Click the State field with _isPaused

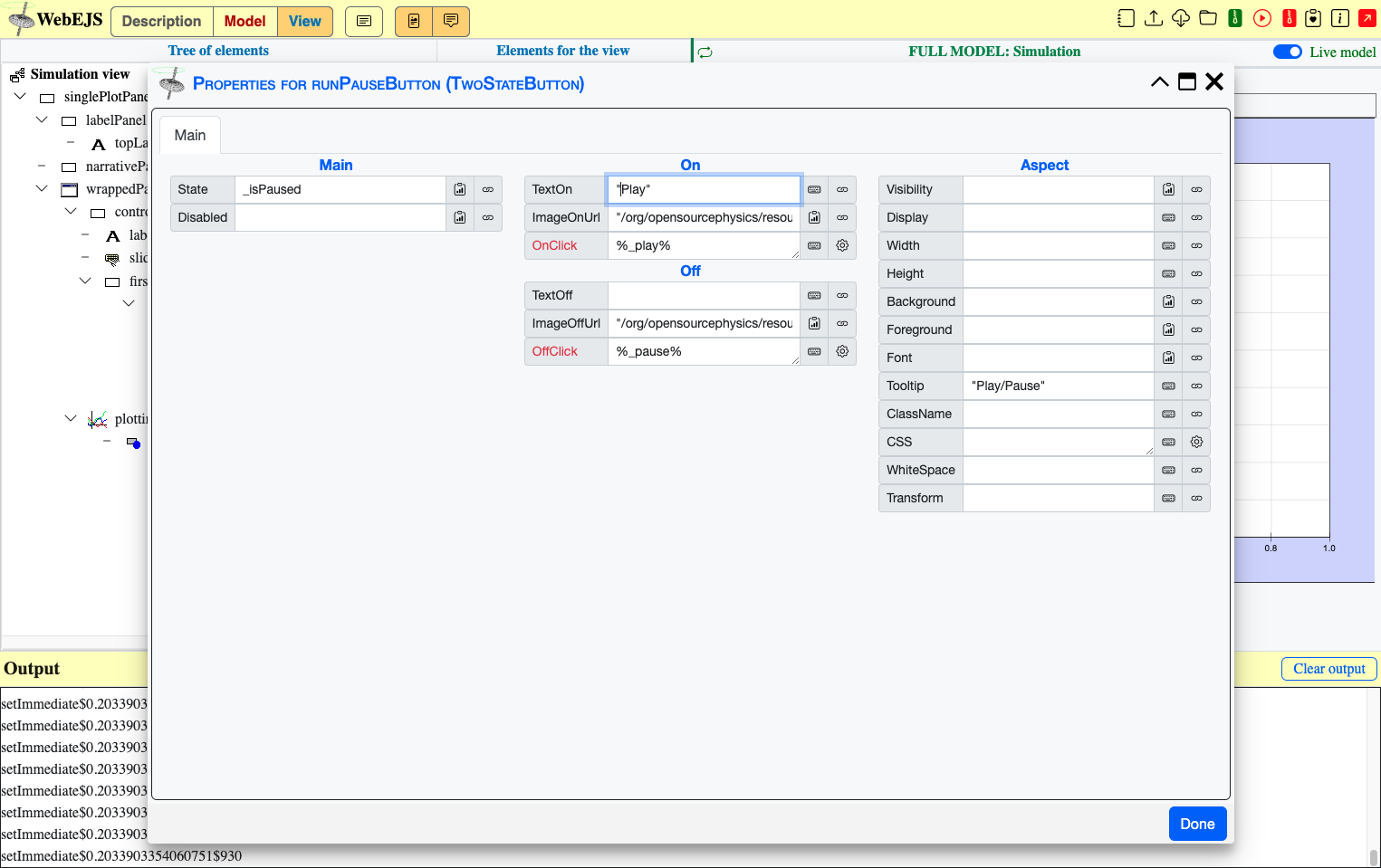tap(340, 189)
